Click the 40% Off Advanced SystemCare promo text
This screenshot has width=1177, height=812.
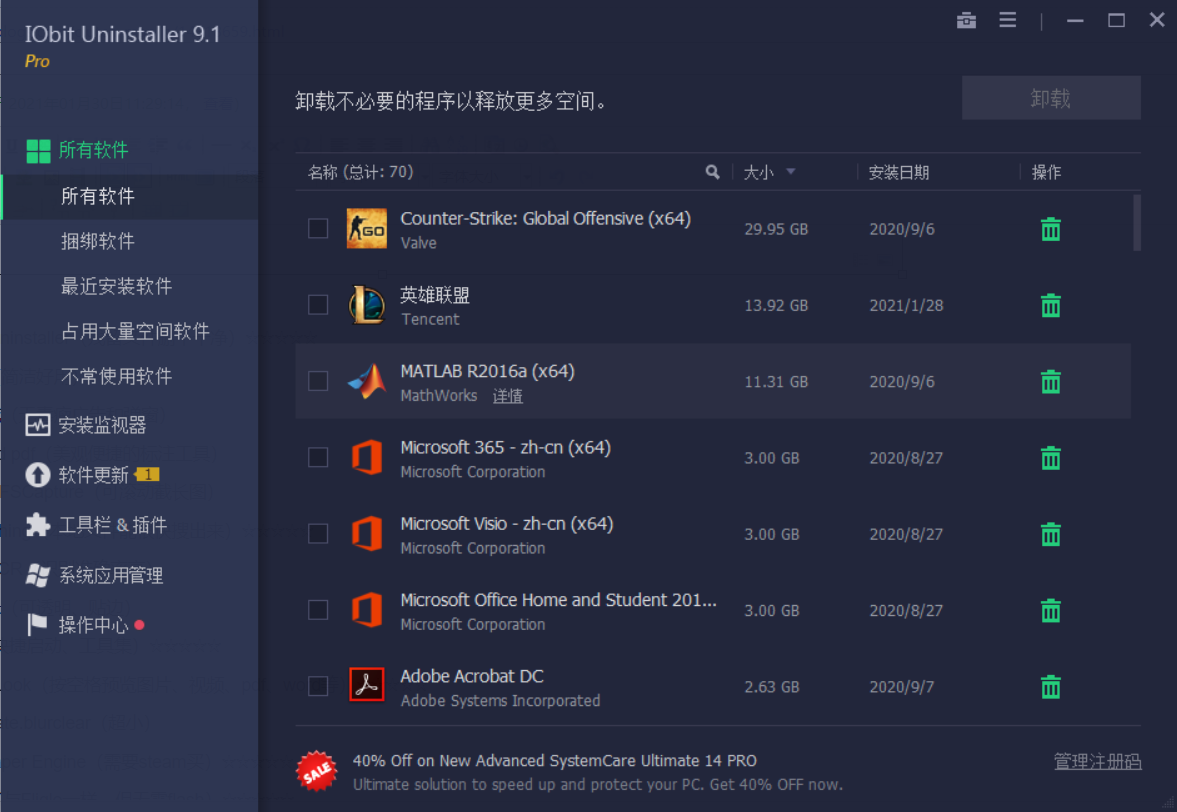pos(555,760)
